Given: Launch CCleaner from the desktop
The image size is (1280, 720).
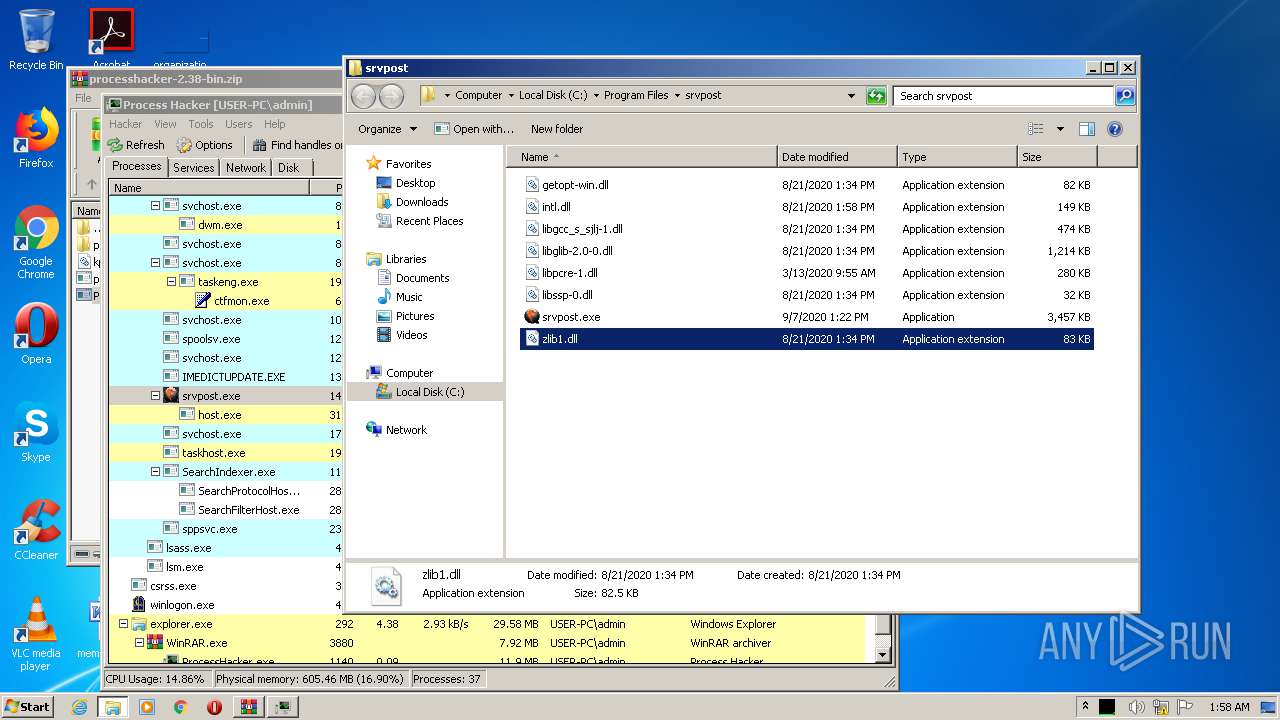Looking at the screenshot, I should tap(36, 530).
